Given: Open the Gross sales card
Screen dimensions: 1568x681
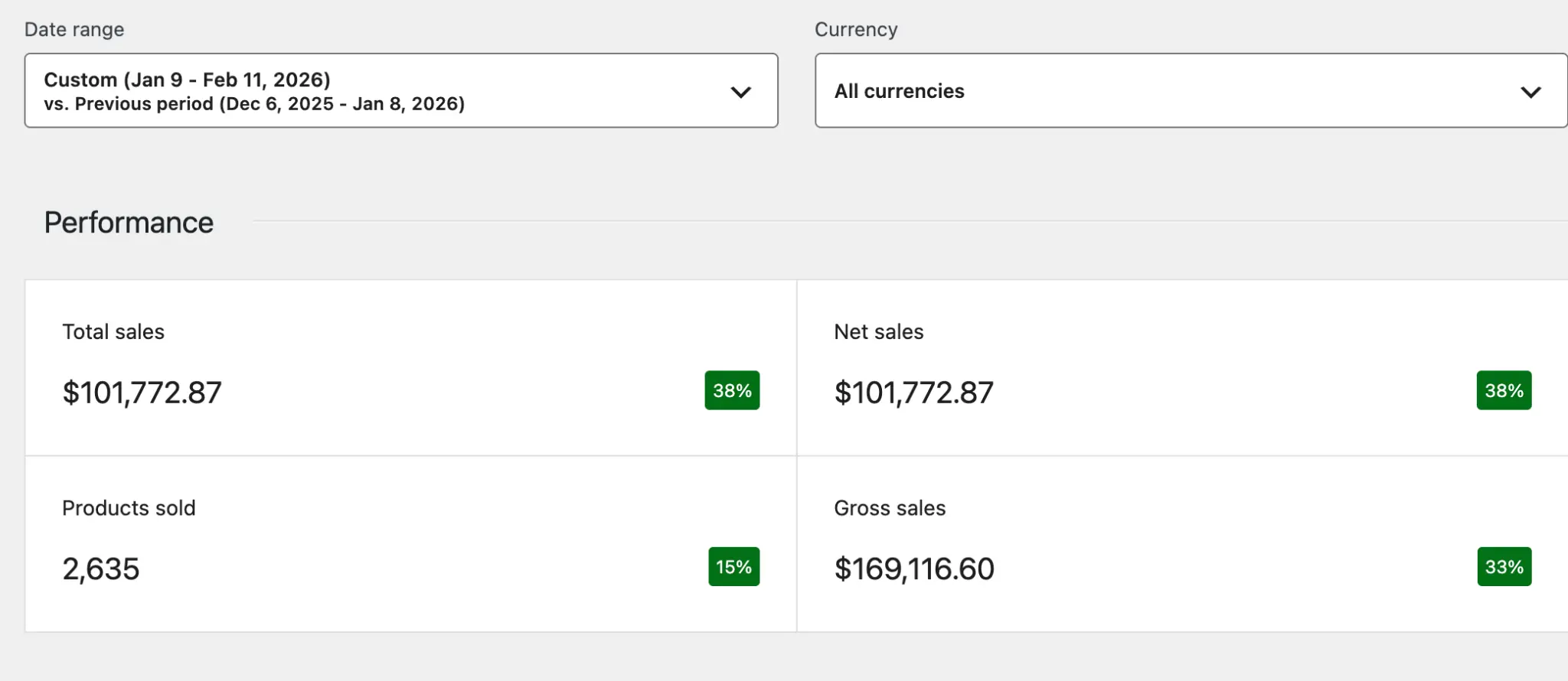Looking at the screenshot, I should point(1183,544).
